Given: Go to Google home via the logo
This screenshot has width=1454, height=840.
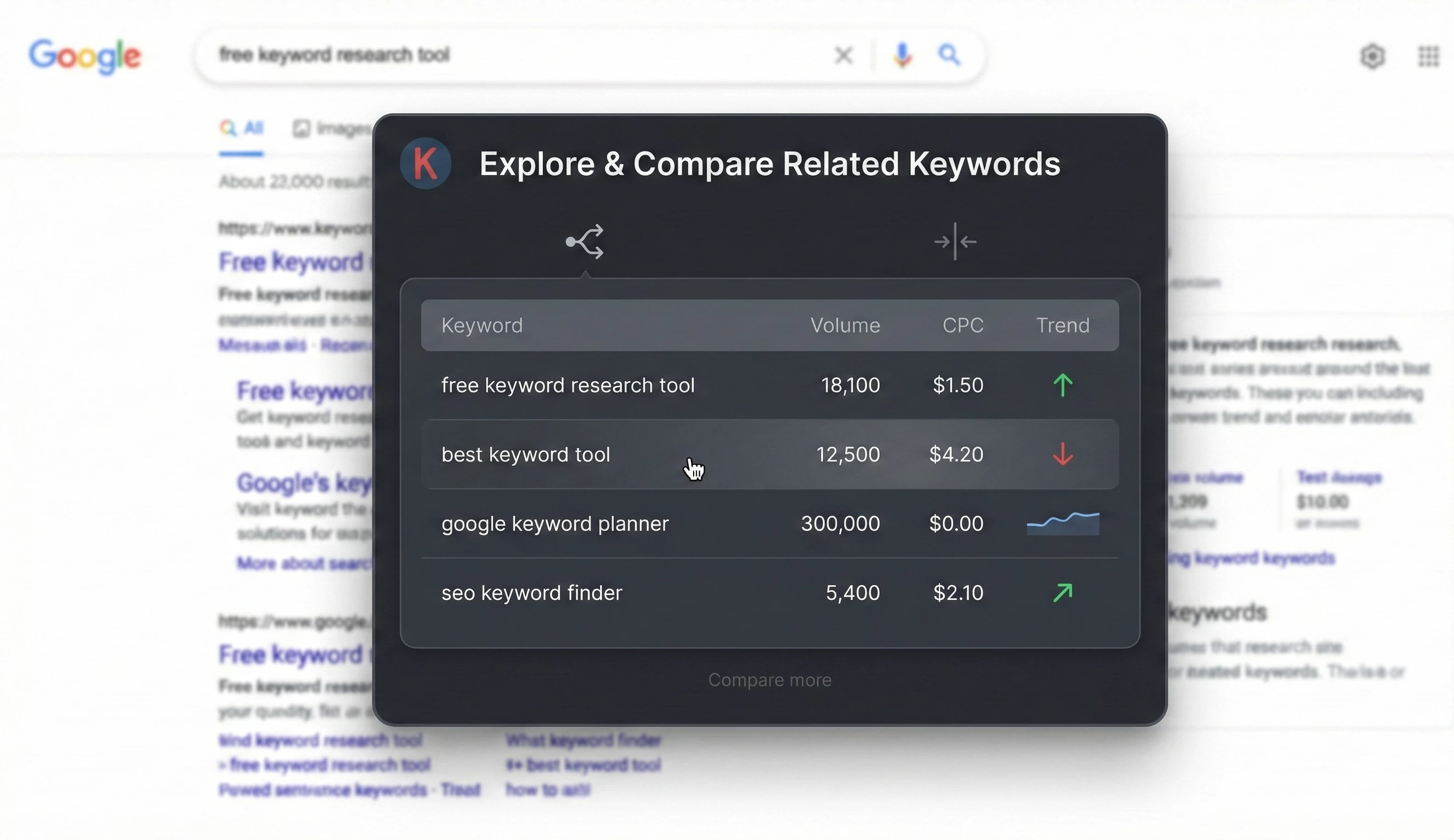Looking at the screenshot, I should pyautogui.click(x=85, y=56).
